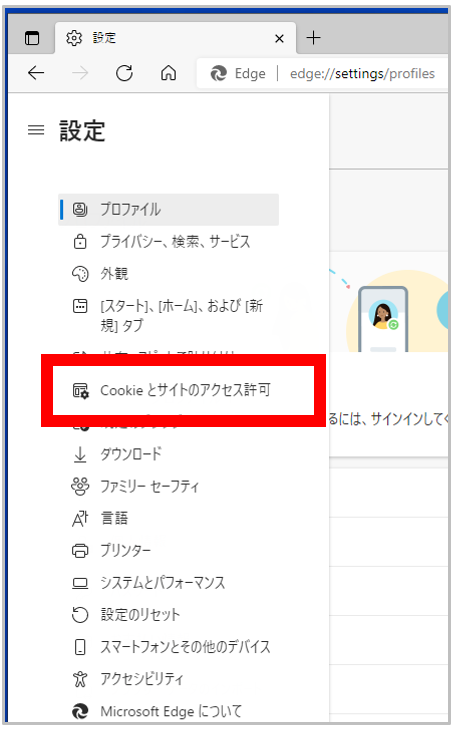Click the browser back arrow
This screenshot has height=730, width=457.
[36, 73]
